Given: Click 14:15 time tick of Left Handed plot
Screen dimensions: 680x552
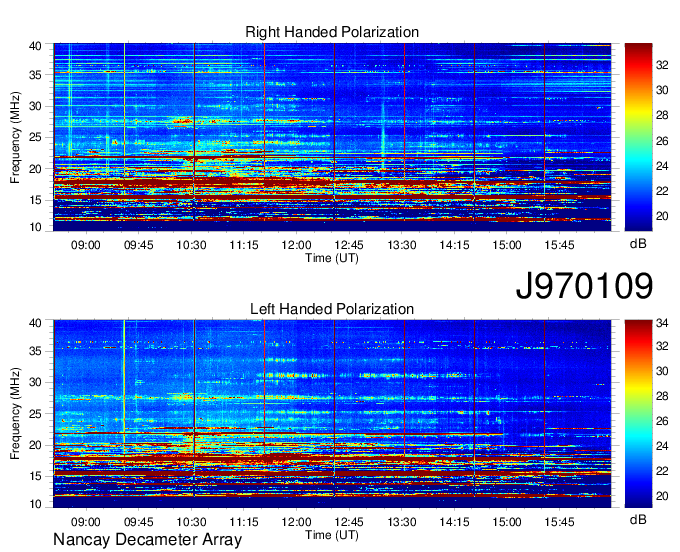Looking at the screenshot, I should pos(454,522).
